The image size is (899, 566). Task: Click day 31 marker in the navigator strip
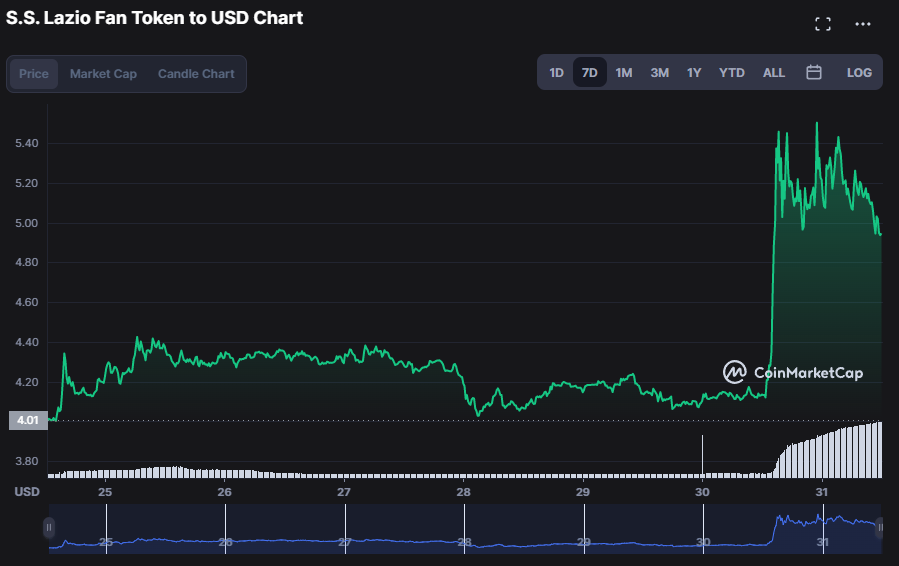point(823,542)
